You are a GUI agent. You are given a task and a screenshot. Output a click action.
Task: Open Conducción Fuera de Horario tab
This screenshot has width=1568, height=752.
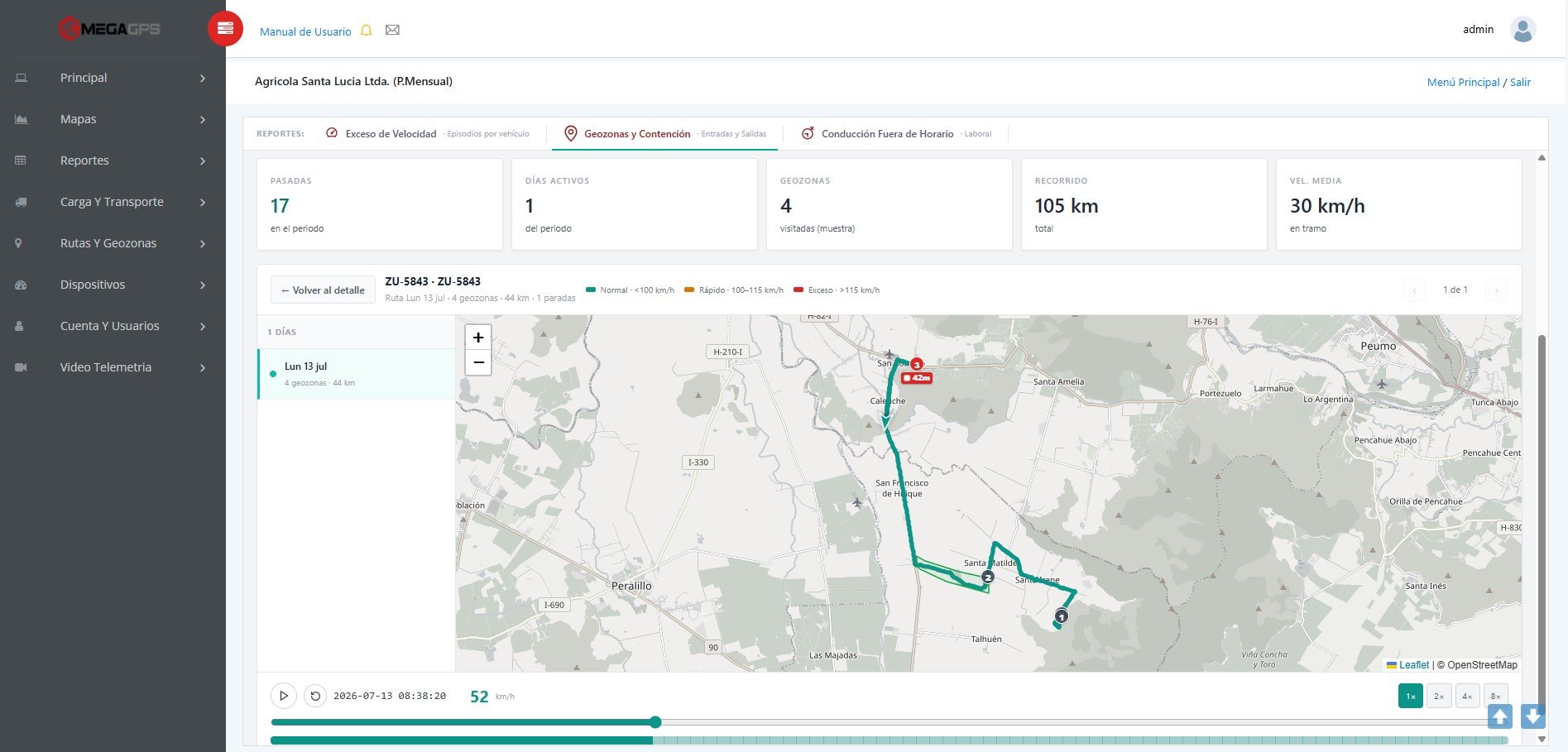coord(896,133)
